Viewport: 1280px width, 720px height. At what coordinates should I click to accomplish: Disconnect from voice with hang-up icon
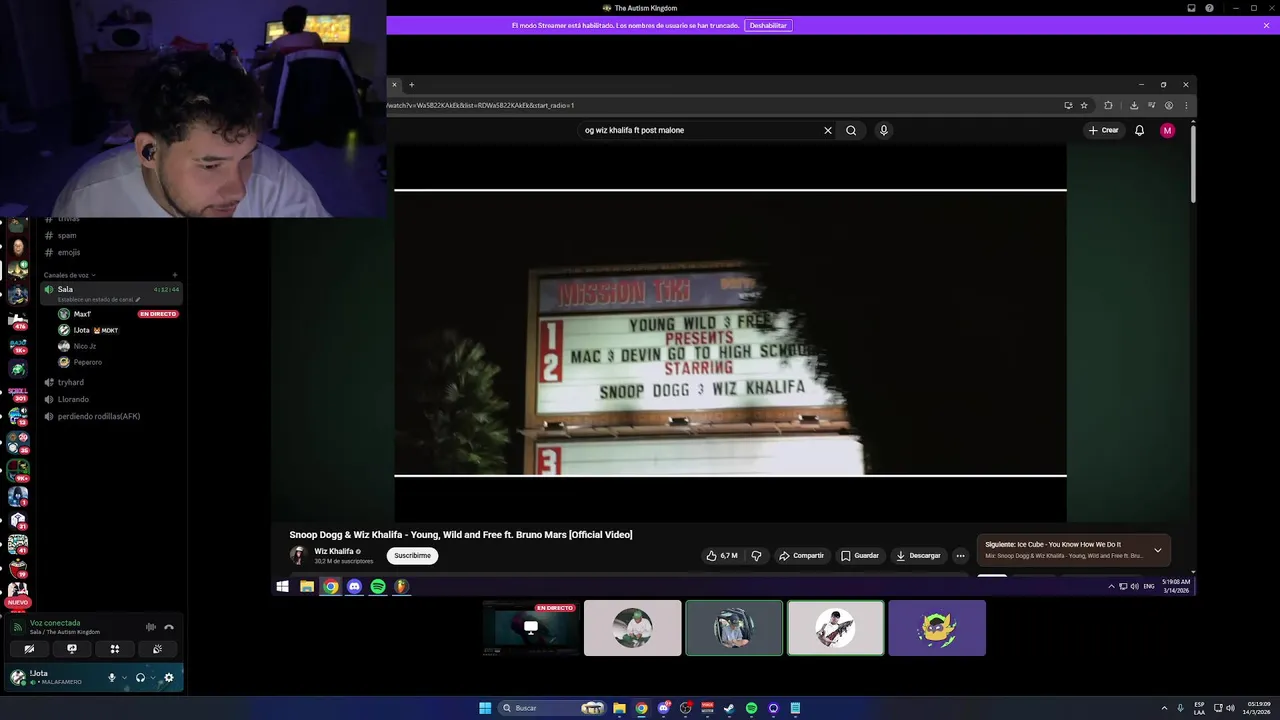click(x=169, y=627)
